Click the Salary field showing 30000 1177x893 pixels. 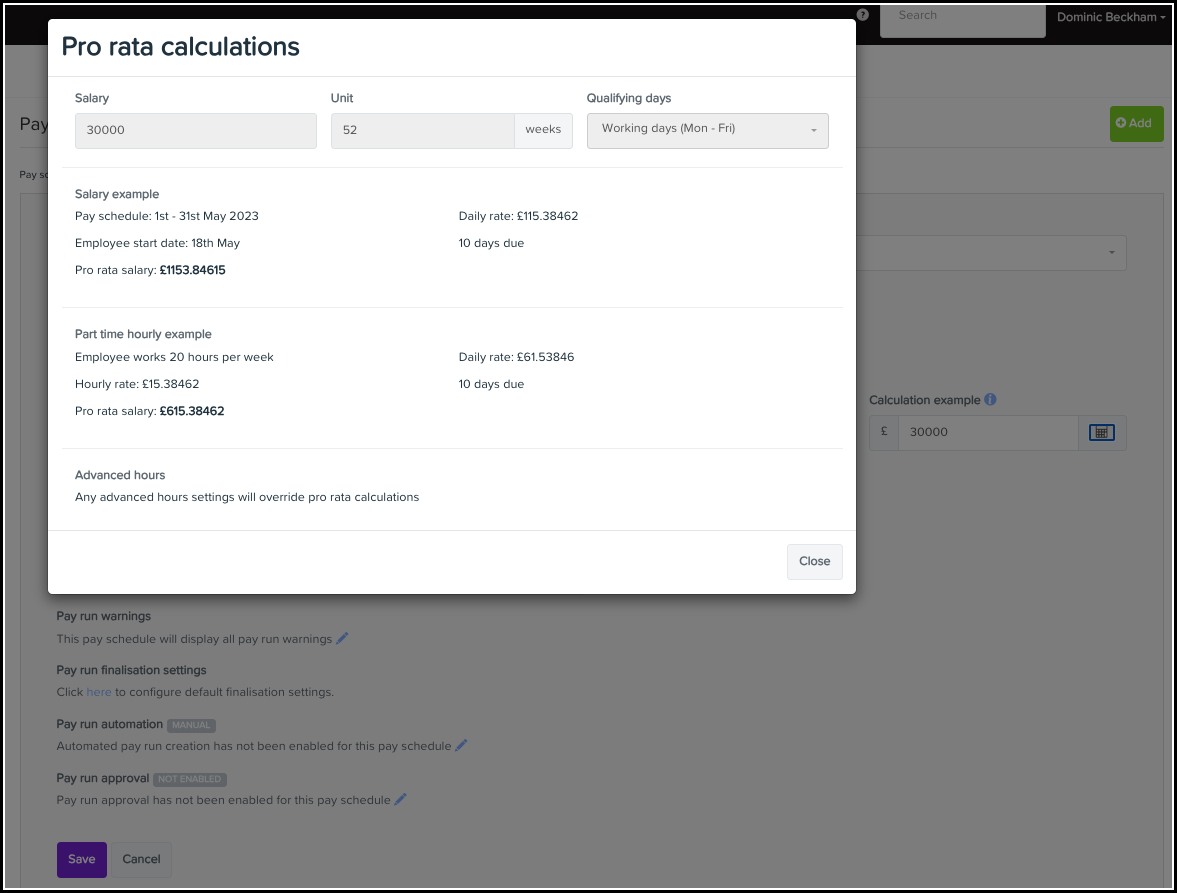tap(196, 130)
